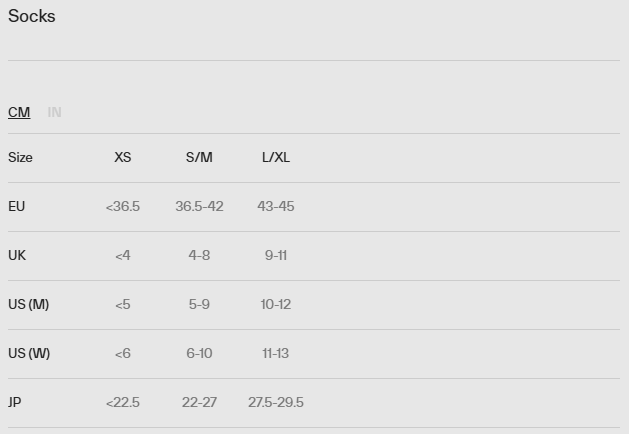Click the US (M) row label

click(x=28, y=304)
